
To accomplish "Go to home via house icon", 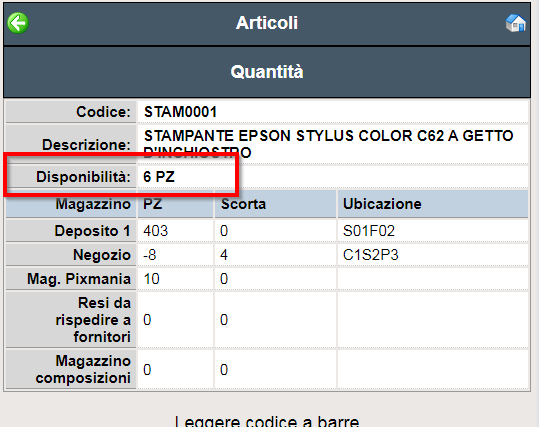I will pyautogui.click(x=516, y=23).
